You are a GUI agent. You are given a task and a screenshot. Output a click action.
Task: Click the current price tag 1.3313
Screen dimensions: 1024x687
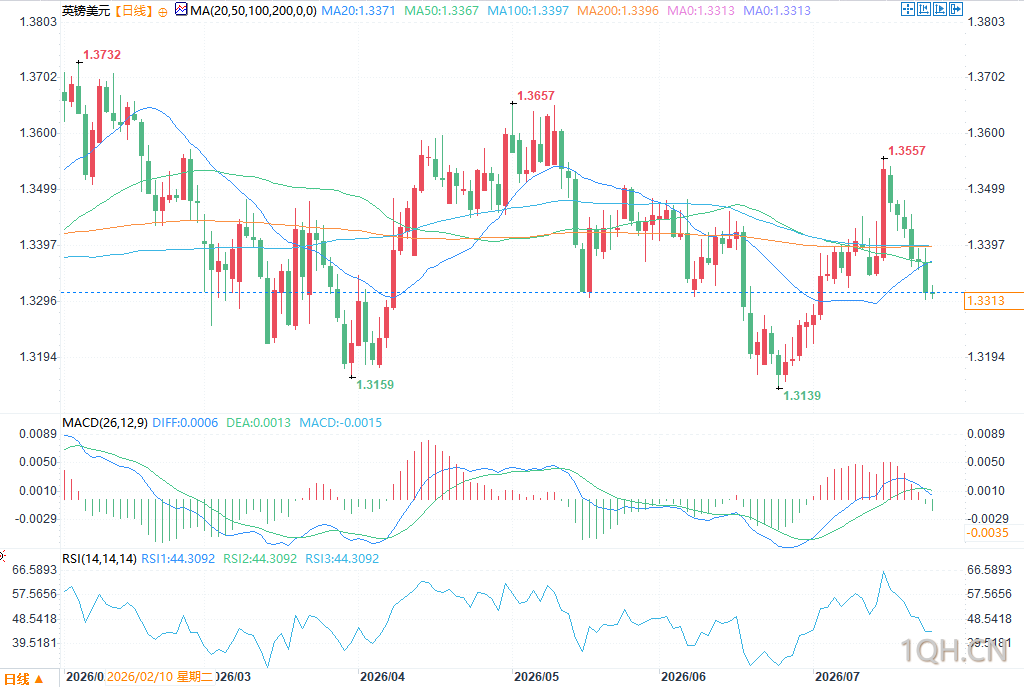point(993,301)
